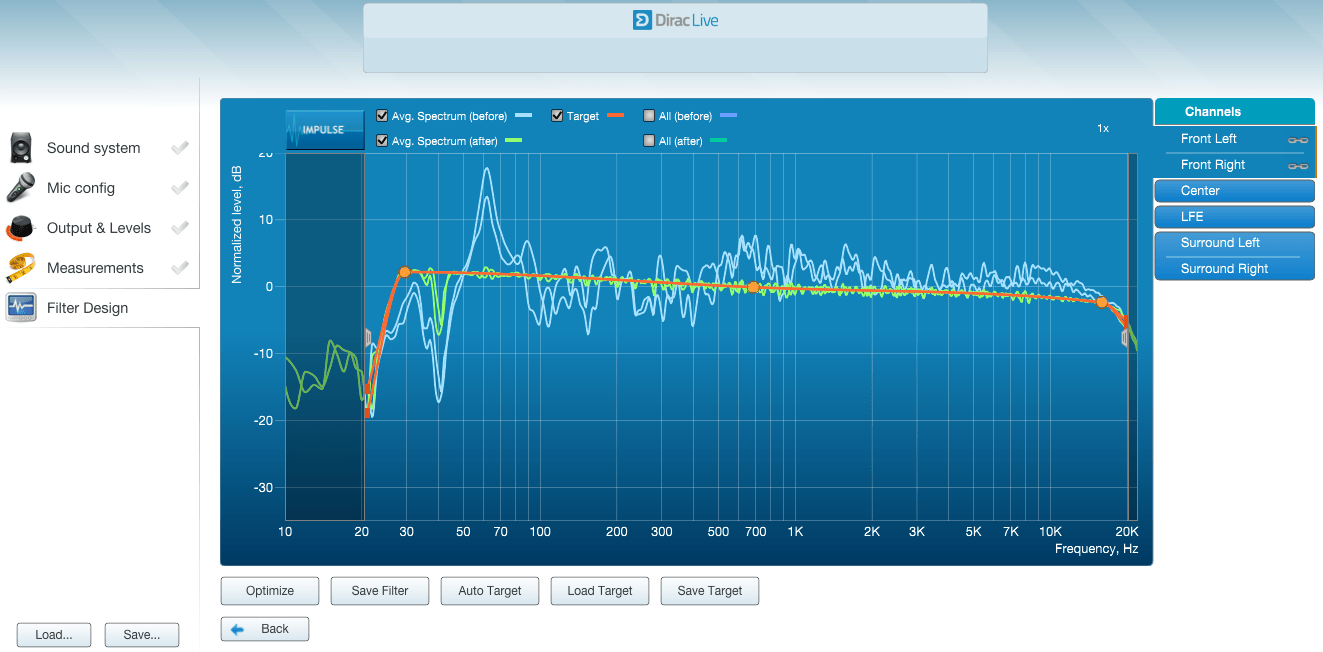The width and height of the screenshot is (1323, 652).
Task: Select the Center channel
Action: coord(1234,191)
